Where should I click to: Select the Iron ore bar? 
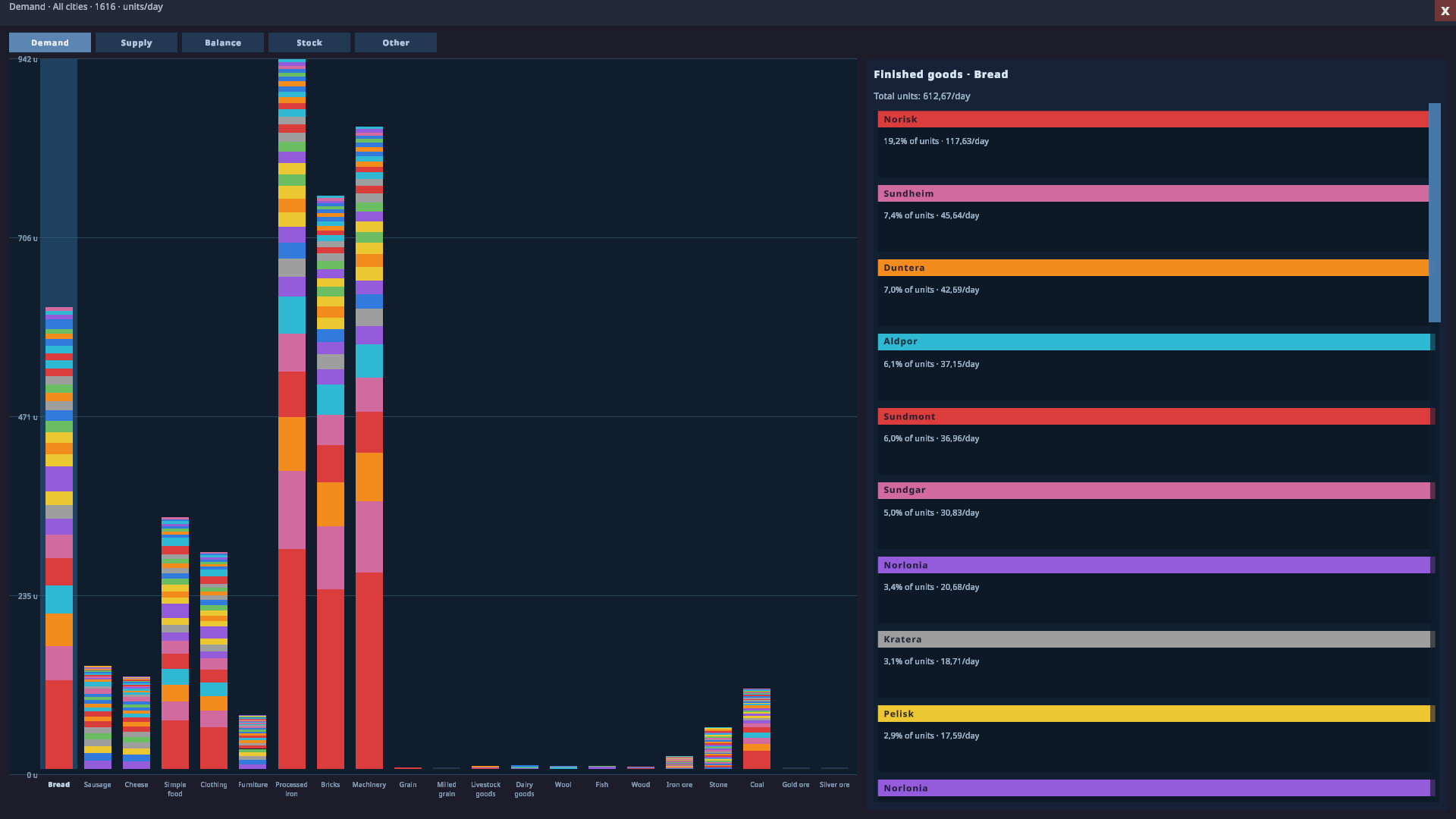click(679, 762)
